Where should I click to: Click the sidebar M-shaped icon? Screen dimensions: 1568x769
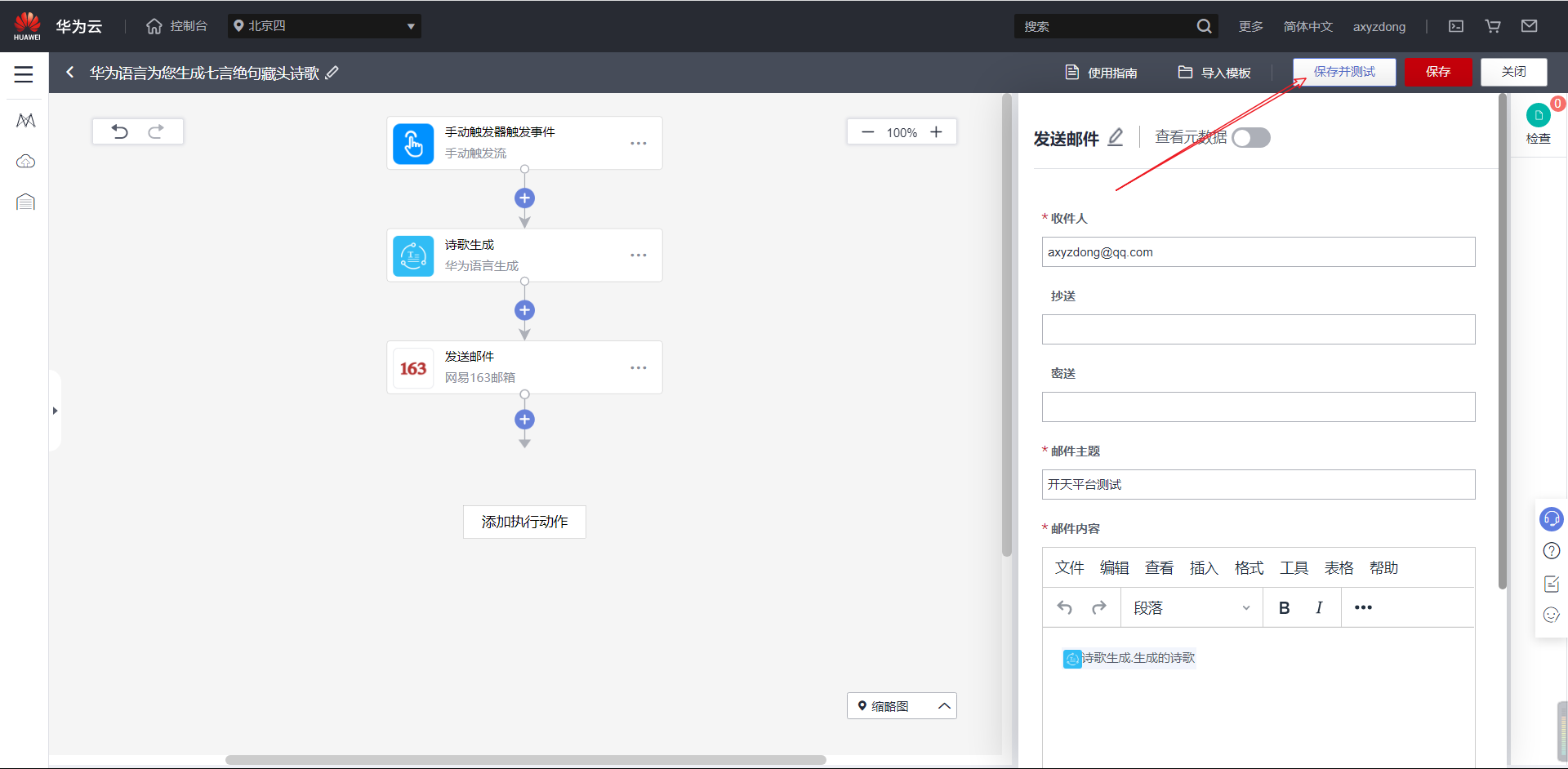[x=25, y=121]
